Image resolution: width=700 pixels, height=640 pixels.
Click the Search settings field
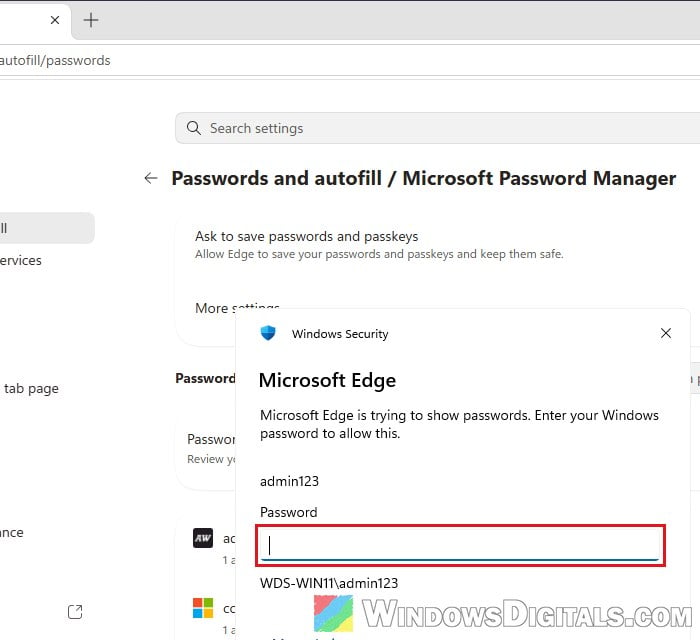[438, 128]
